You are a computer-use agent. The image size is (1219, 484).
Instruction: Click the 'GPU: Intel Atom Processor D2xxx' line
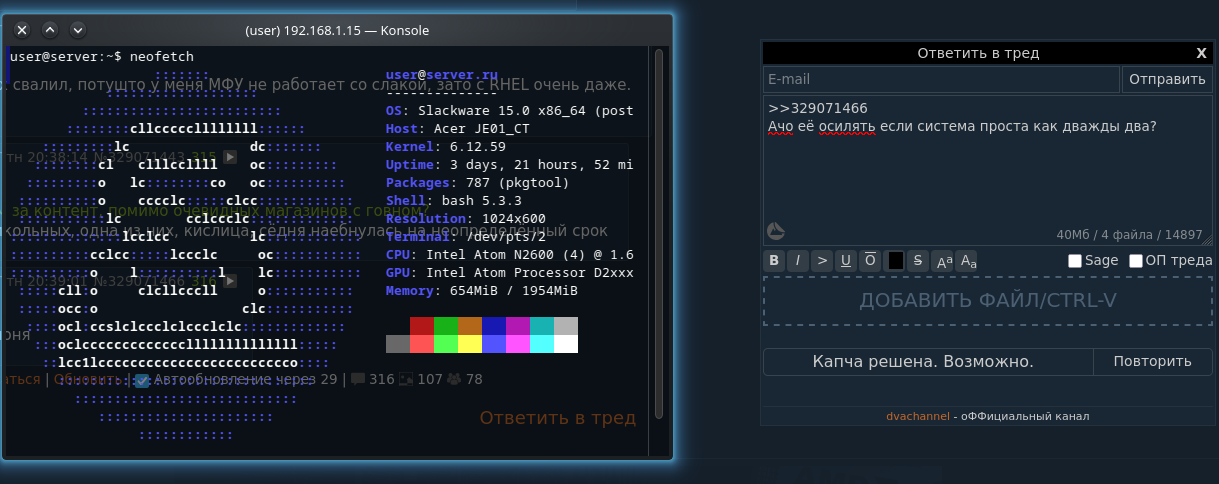tap(510, 273)
